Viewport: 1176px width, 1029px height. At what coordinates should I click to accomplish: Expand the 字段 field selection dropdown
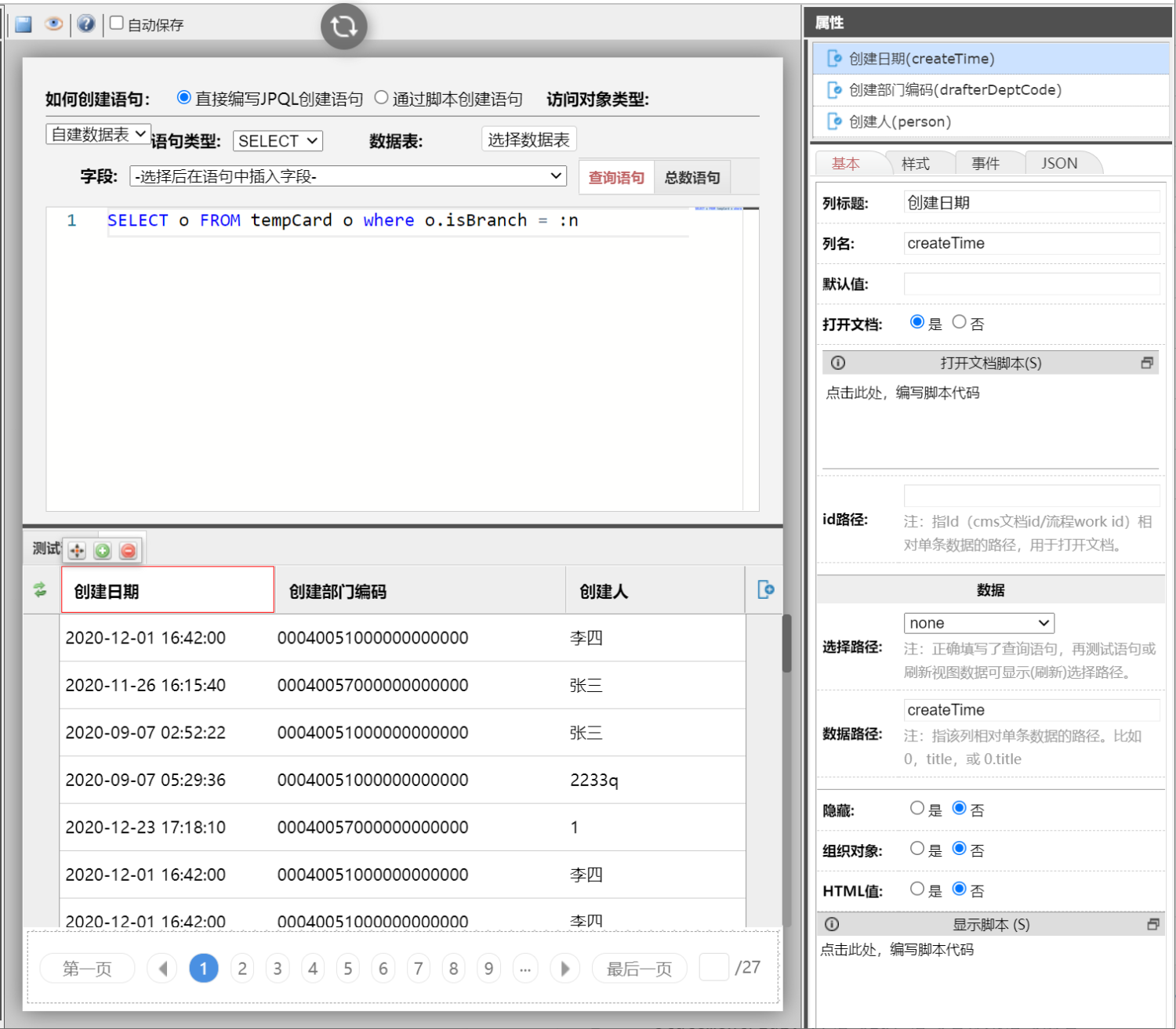pyautogui.click(x=348, y=176)
